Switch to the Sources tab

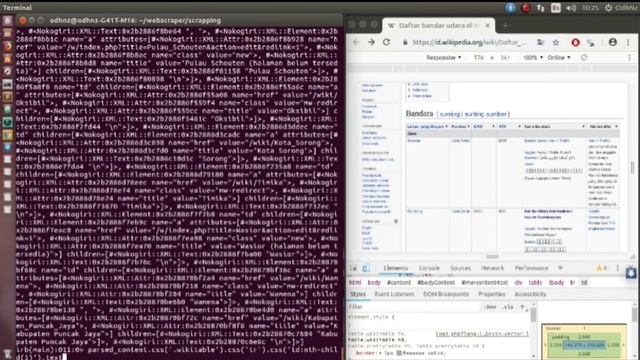pos(460,268)
